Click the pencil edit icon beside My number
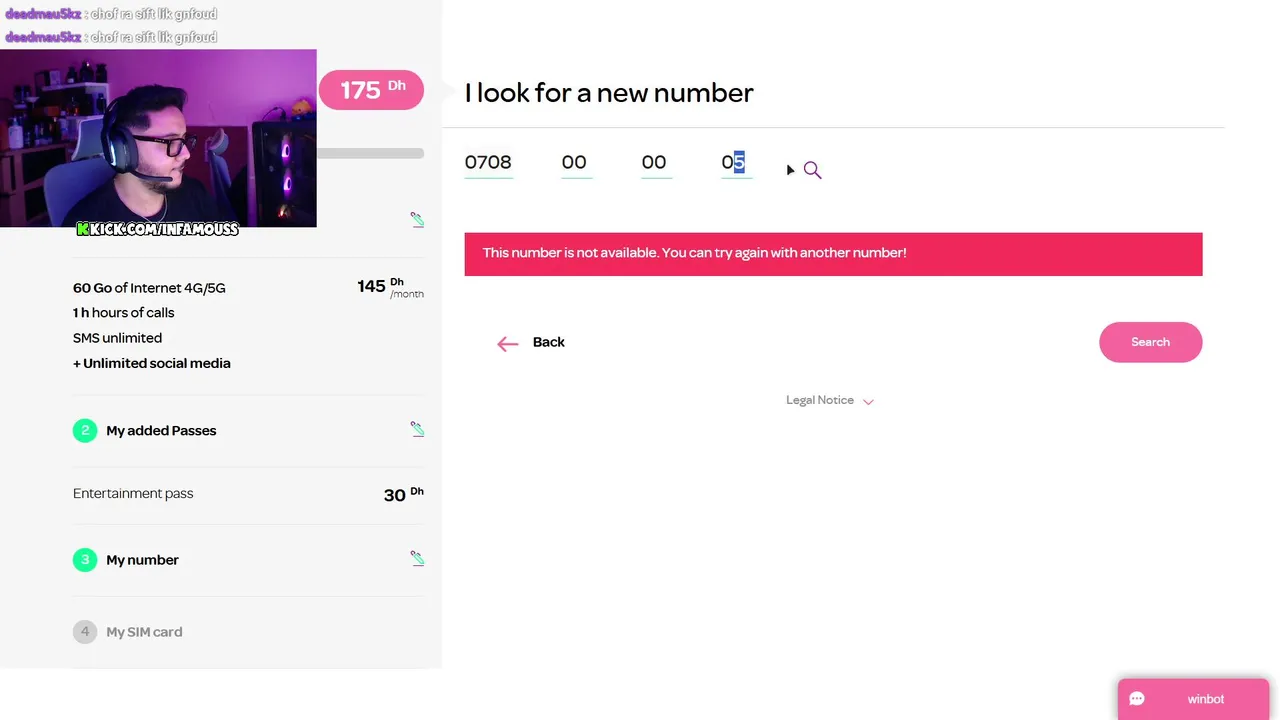 (417, 558)
